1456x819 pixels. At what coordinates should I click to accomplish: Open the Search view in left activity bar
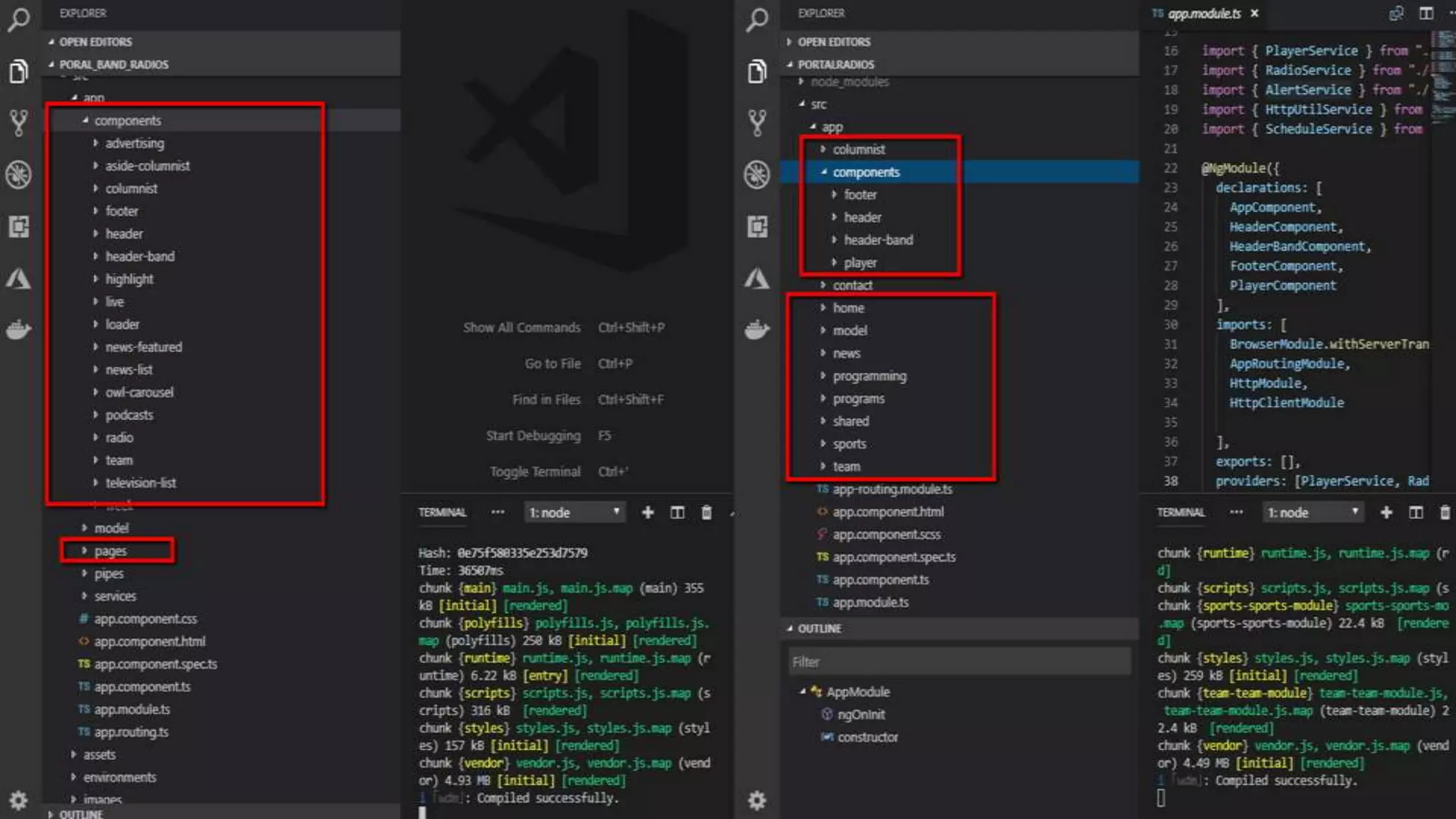click(18, 19)
